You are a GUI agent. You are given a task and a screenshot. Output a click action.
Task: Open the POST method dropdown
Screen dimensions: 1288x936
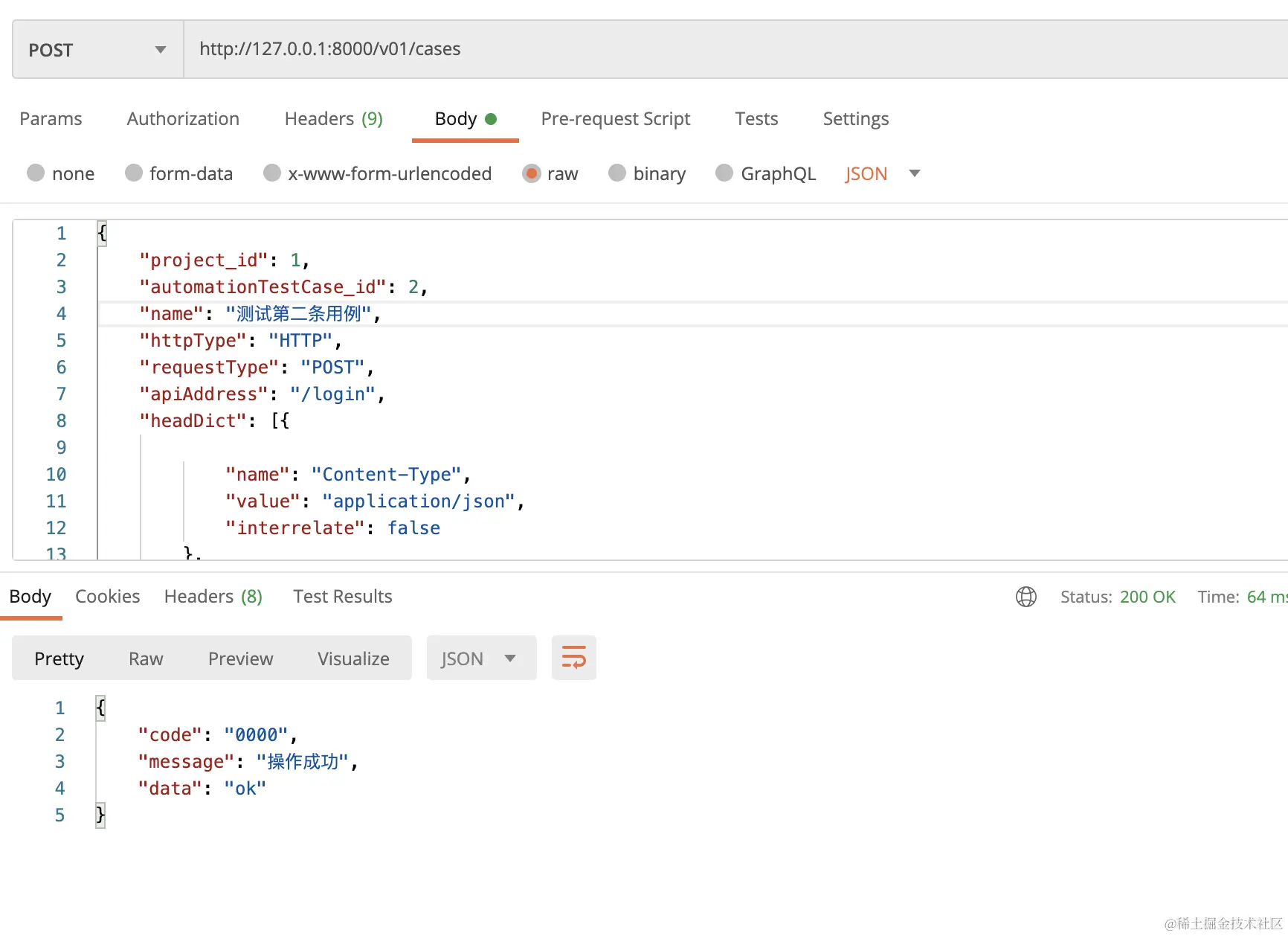97,50
